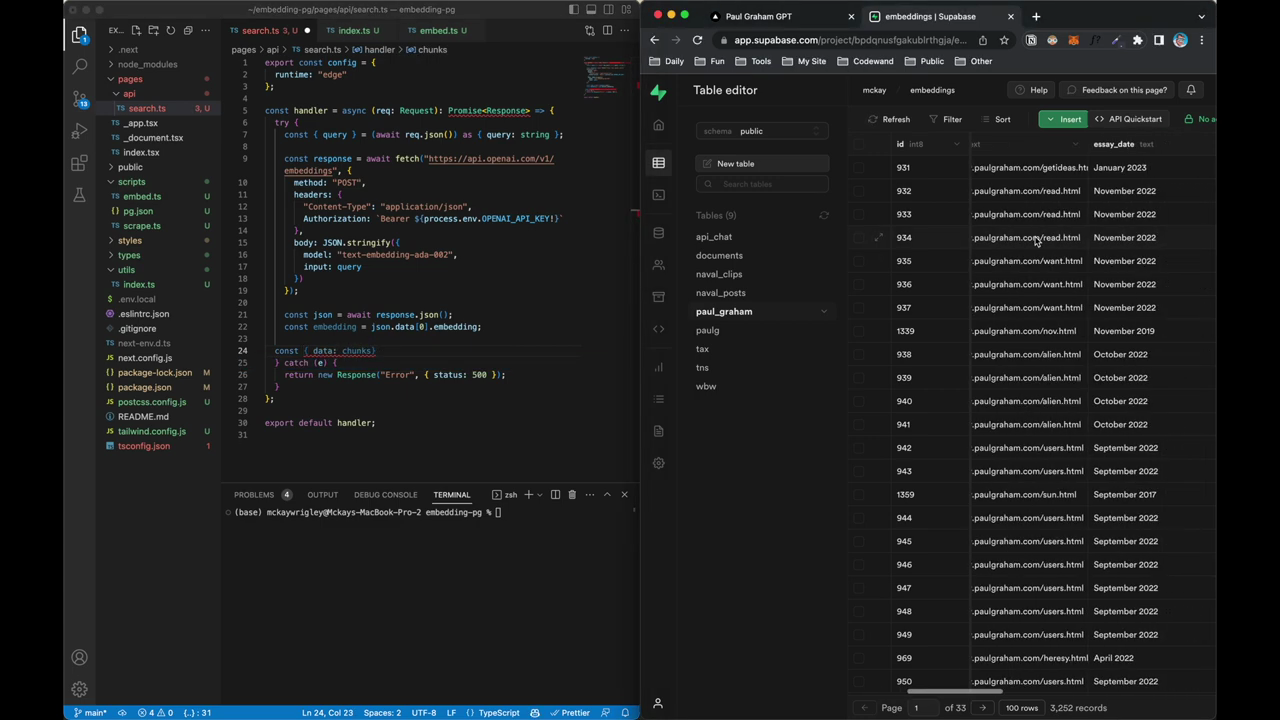
Task: Open Supabase Storage sidebar icon
Action: (658, 297)
